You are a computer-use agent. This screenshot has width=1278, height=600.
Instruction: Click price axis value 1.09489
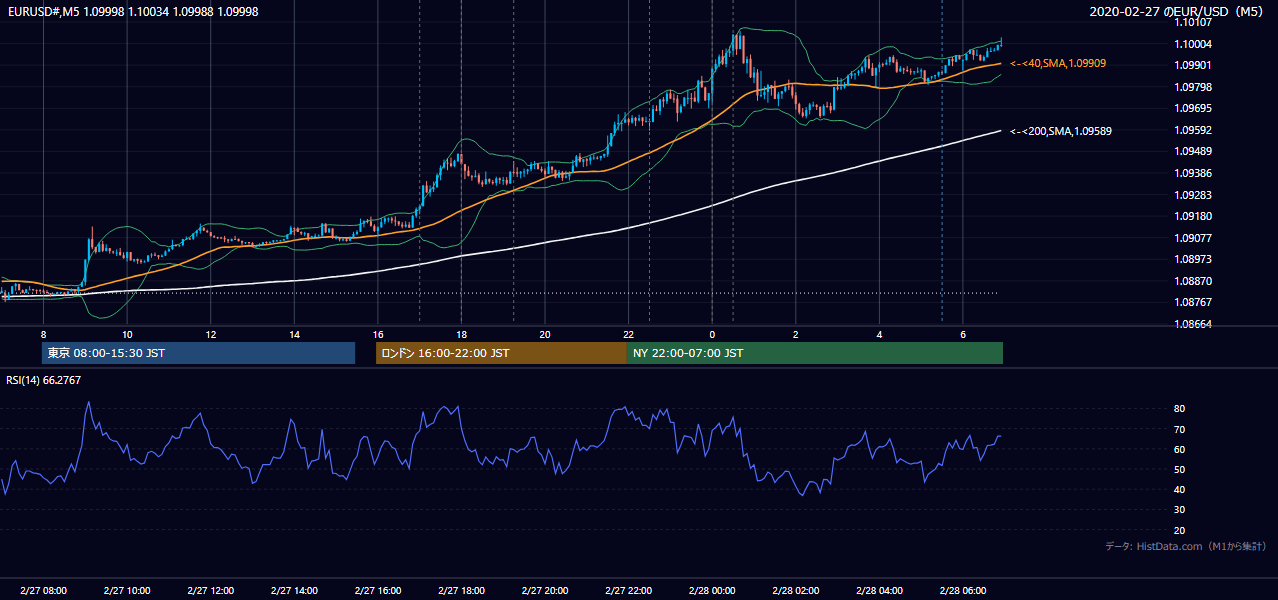[1194, 151]
